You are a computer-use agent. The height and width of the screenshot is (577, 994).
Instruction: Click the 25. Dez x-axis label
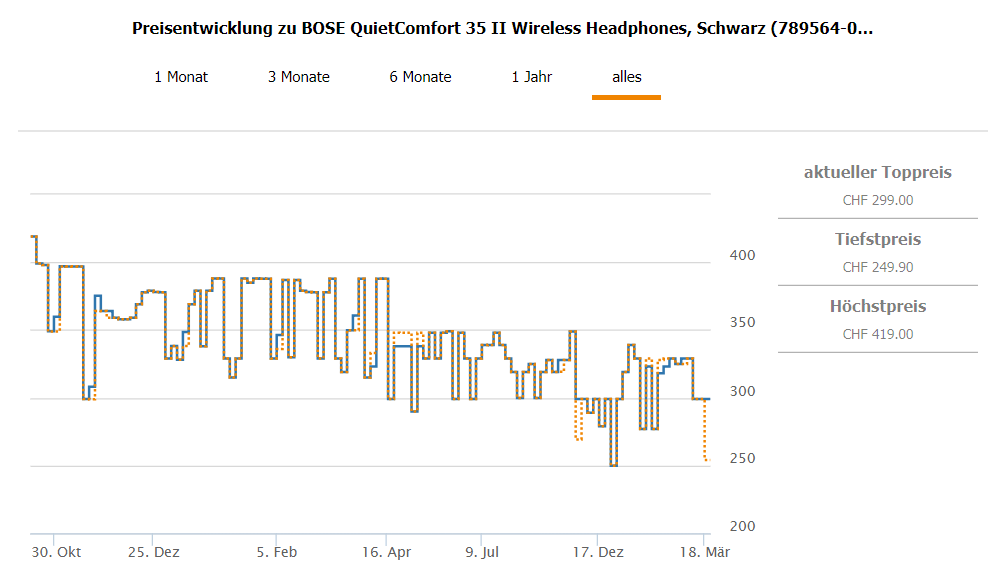pyautogui.click(x=154, y=552)
